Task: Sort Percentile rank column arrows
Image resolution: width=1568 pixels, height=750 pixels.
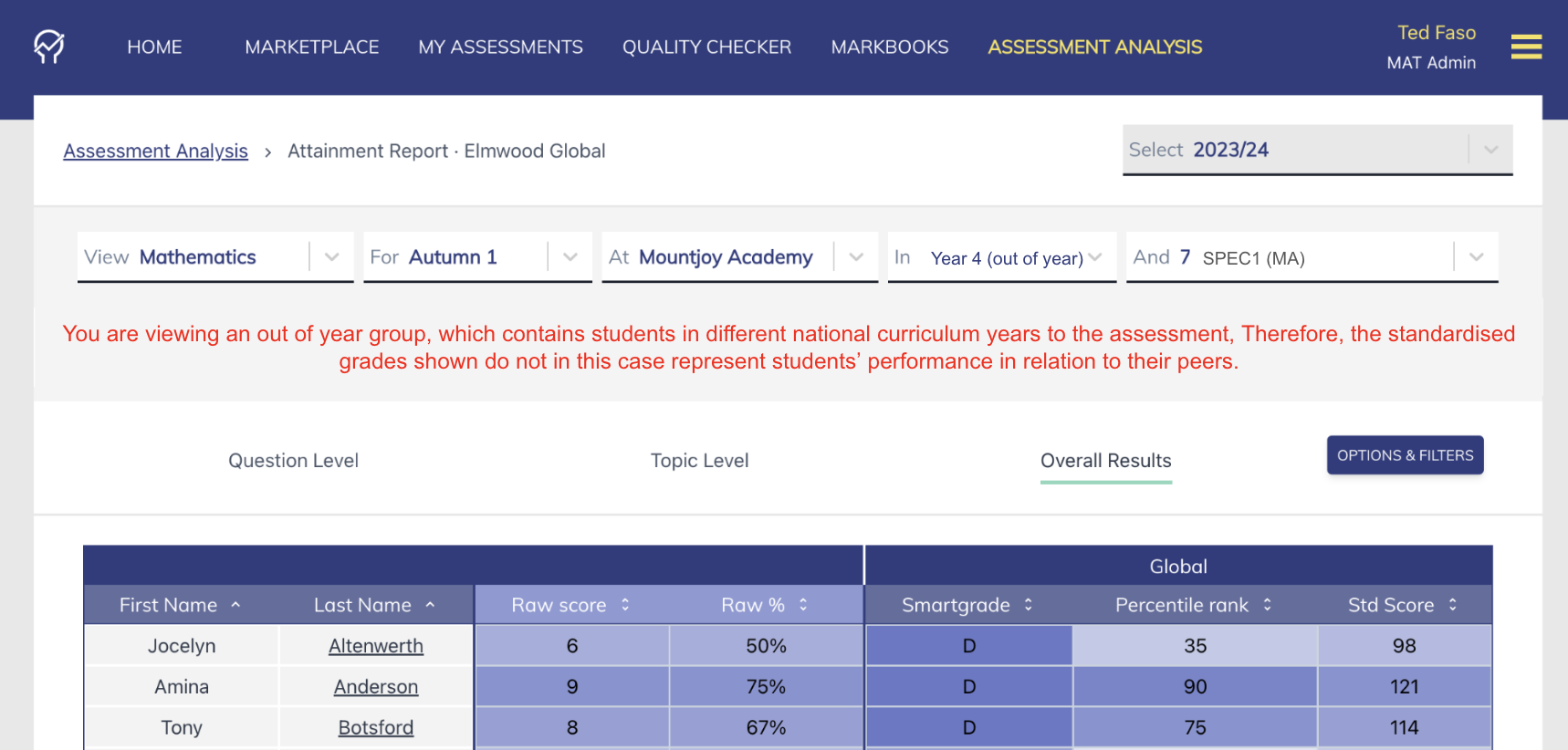Action: [x=1267, y=605]
